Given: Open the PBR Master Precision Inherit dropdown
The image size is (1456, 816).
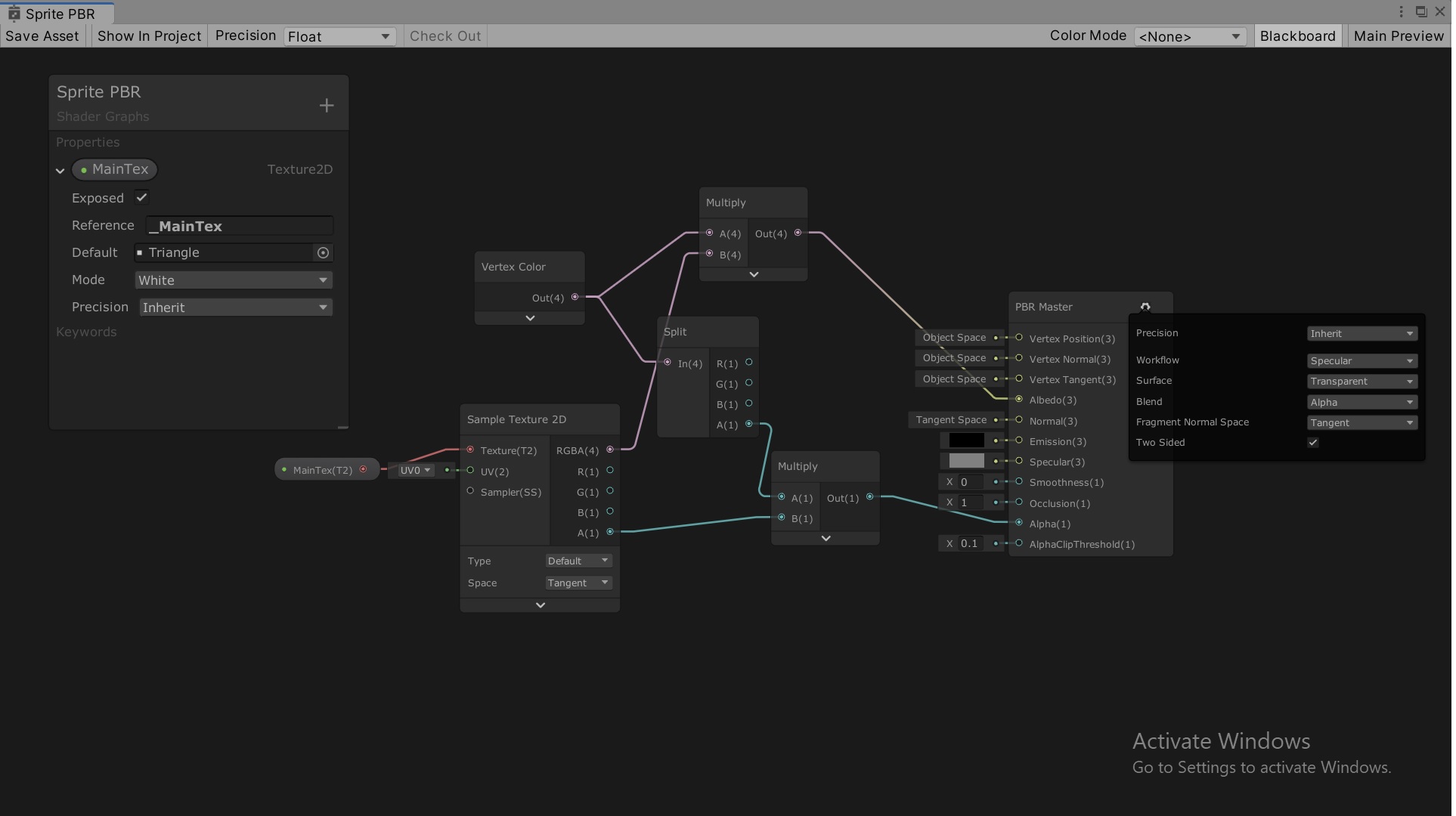Looking at the screenshot, I should 1362,334.
